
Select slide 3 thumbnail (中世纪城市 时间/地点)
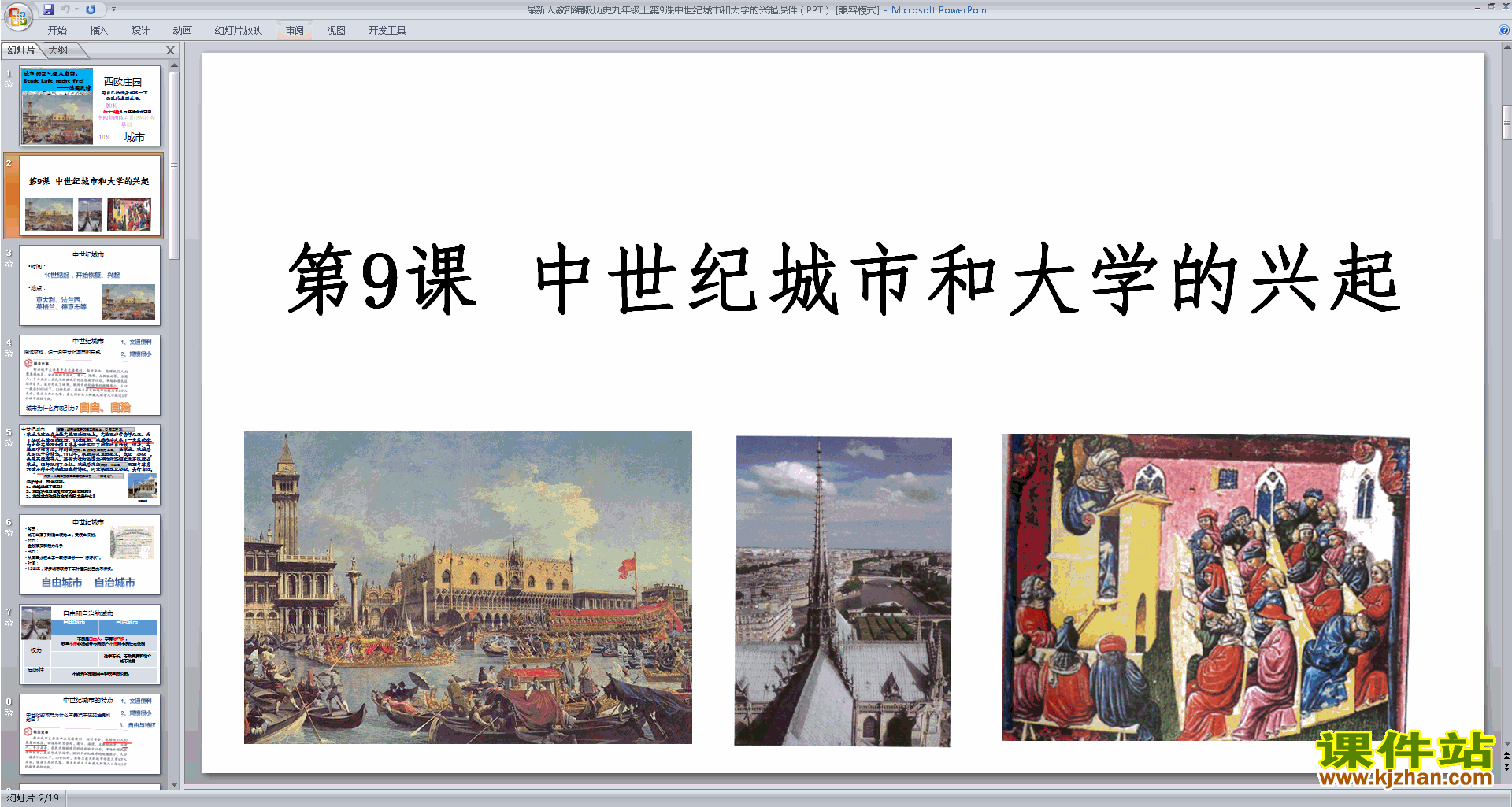click(90, 285)
